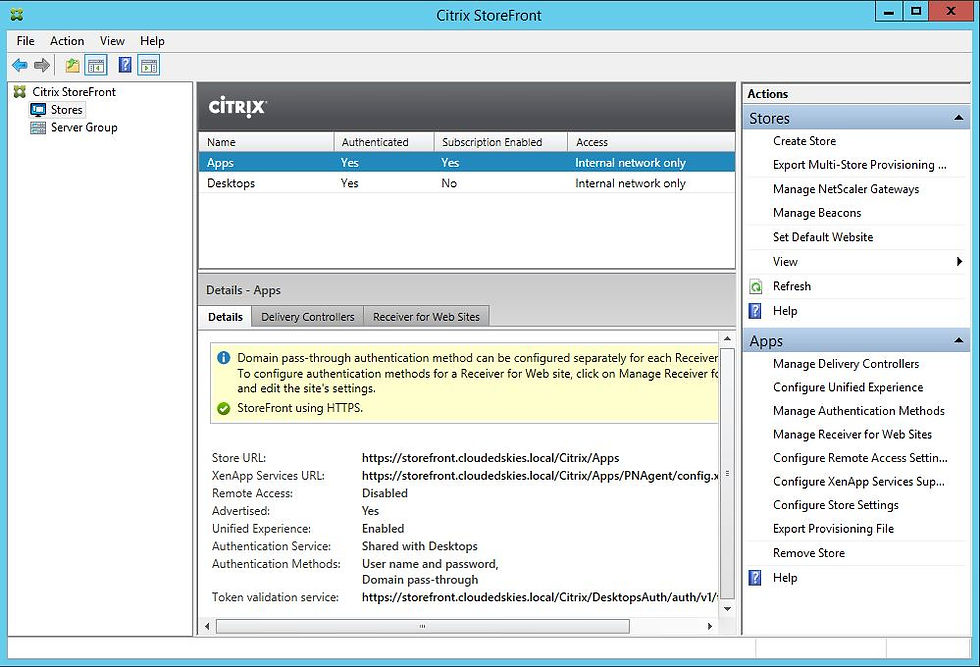Click the Refresh action label
Viewport: 980px width, 667px height.
pyautogui.click(x=791, y=286)
